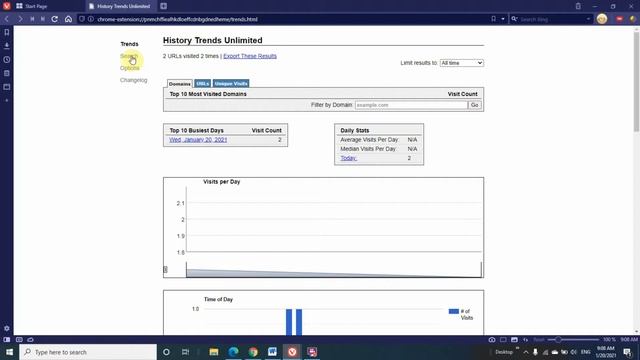Click the Windows taskbar search box
The image size is (640, 360).
(88, 352)
